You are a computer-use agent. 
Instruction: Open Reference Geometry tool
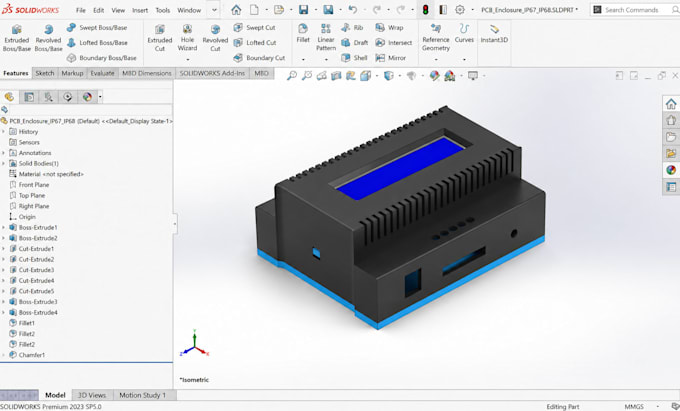(436, 38)
